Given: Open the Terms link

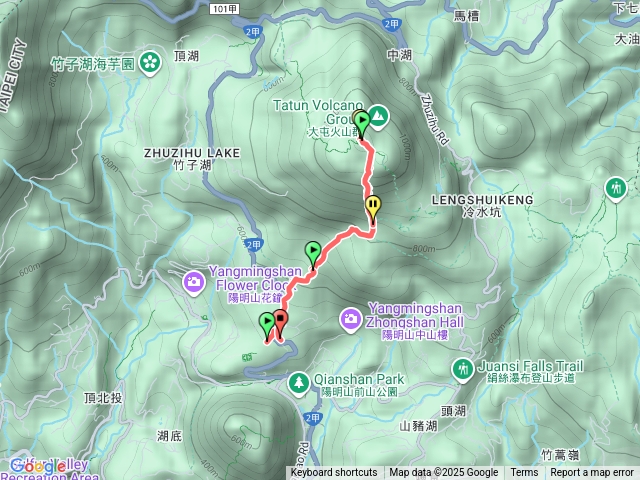Looking at the screenshot, I should click(524, 473).
